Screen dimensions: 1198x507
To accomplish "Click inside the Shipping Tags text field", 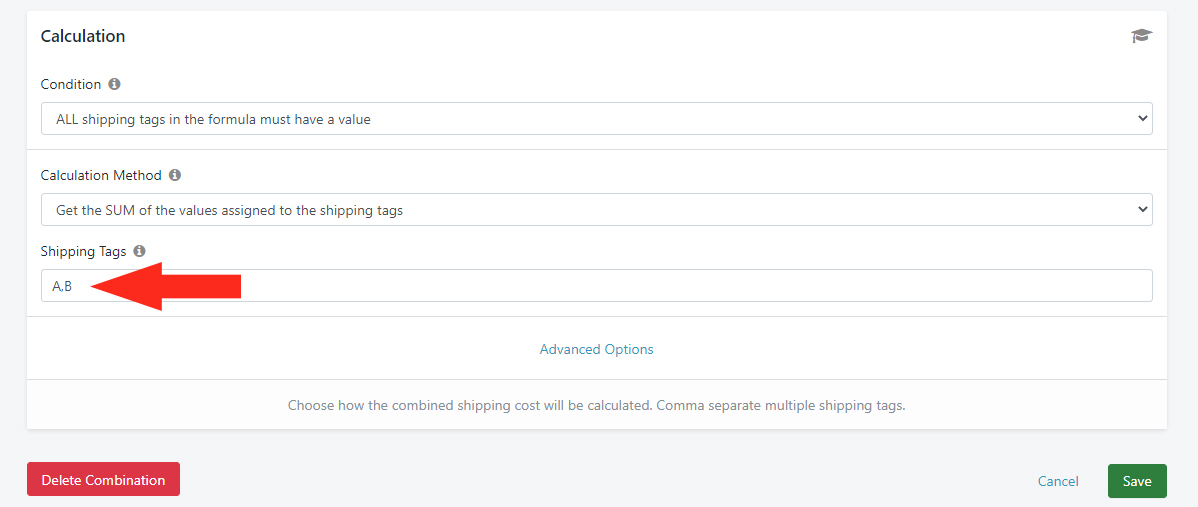I will click(597, 286).
